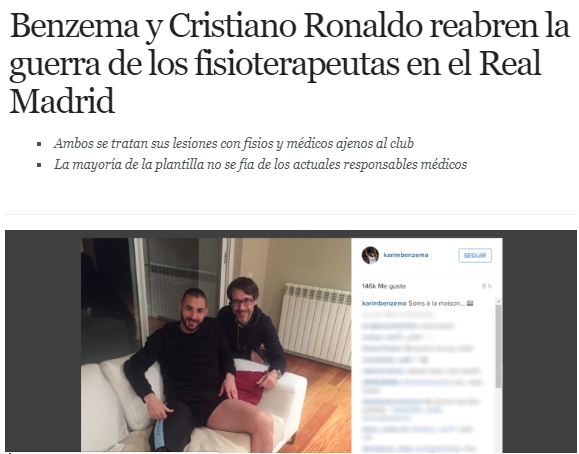This screenshot has width=579, height=454.
Task: Click the dark gray margin left of photo
Action: click(43, 342)
